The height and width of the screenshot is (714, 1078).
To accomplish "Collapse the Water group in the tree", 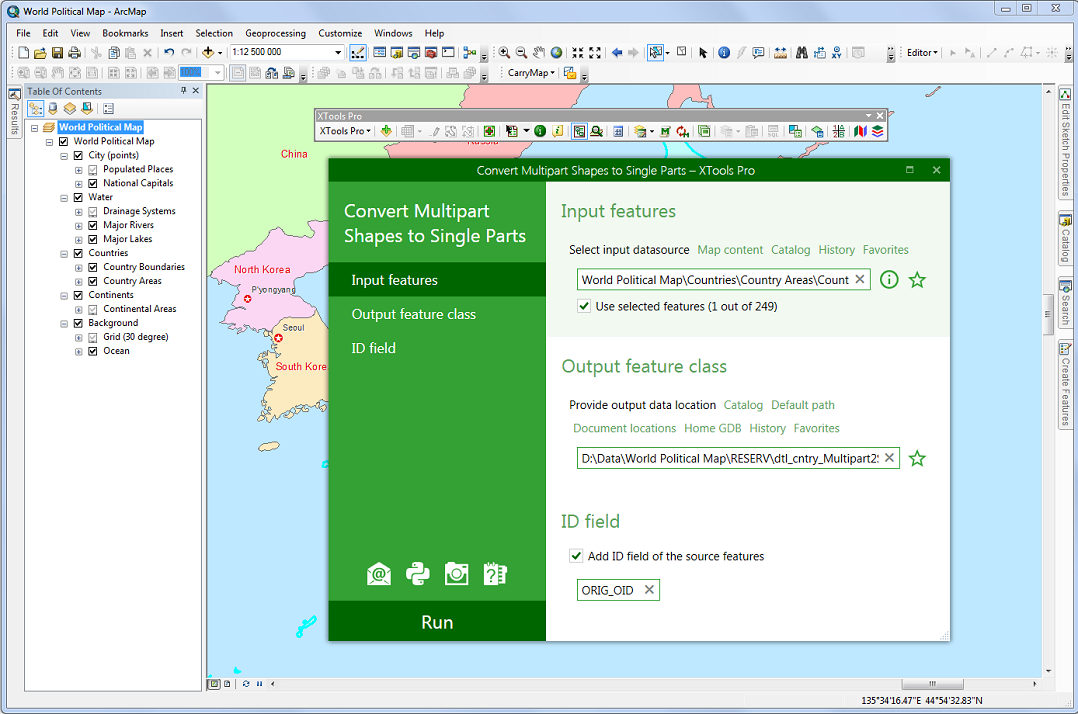I will click(64, 198).
